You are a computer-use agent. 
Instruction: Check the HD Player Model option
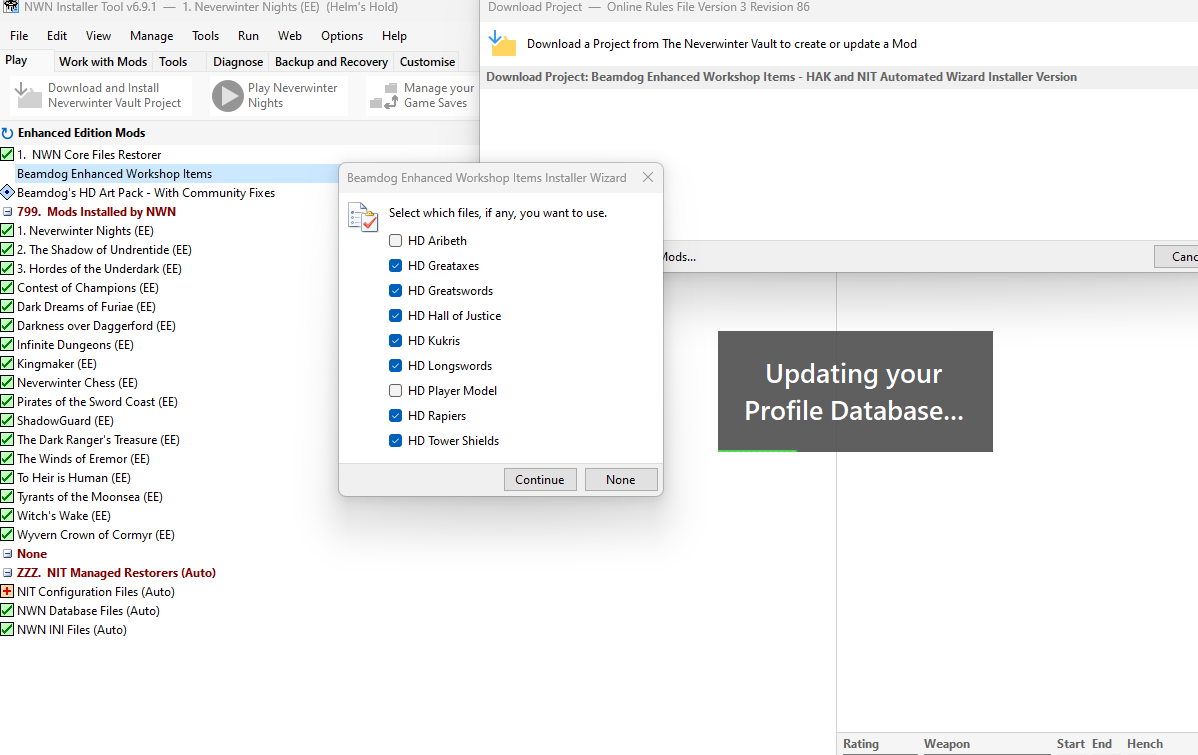click(395, 390)
